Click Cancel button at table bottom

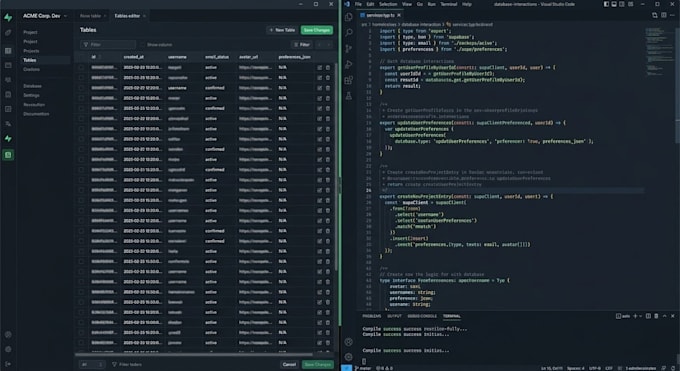(x=289, y=364)
